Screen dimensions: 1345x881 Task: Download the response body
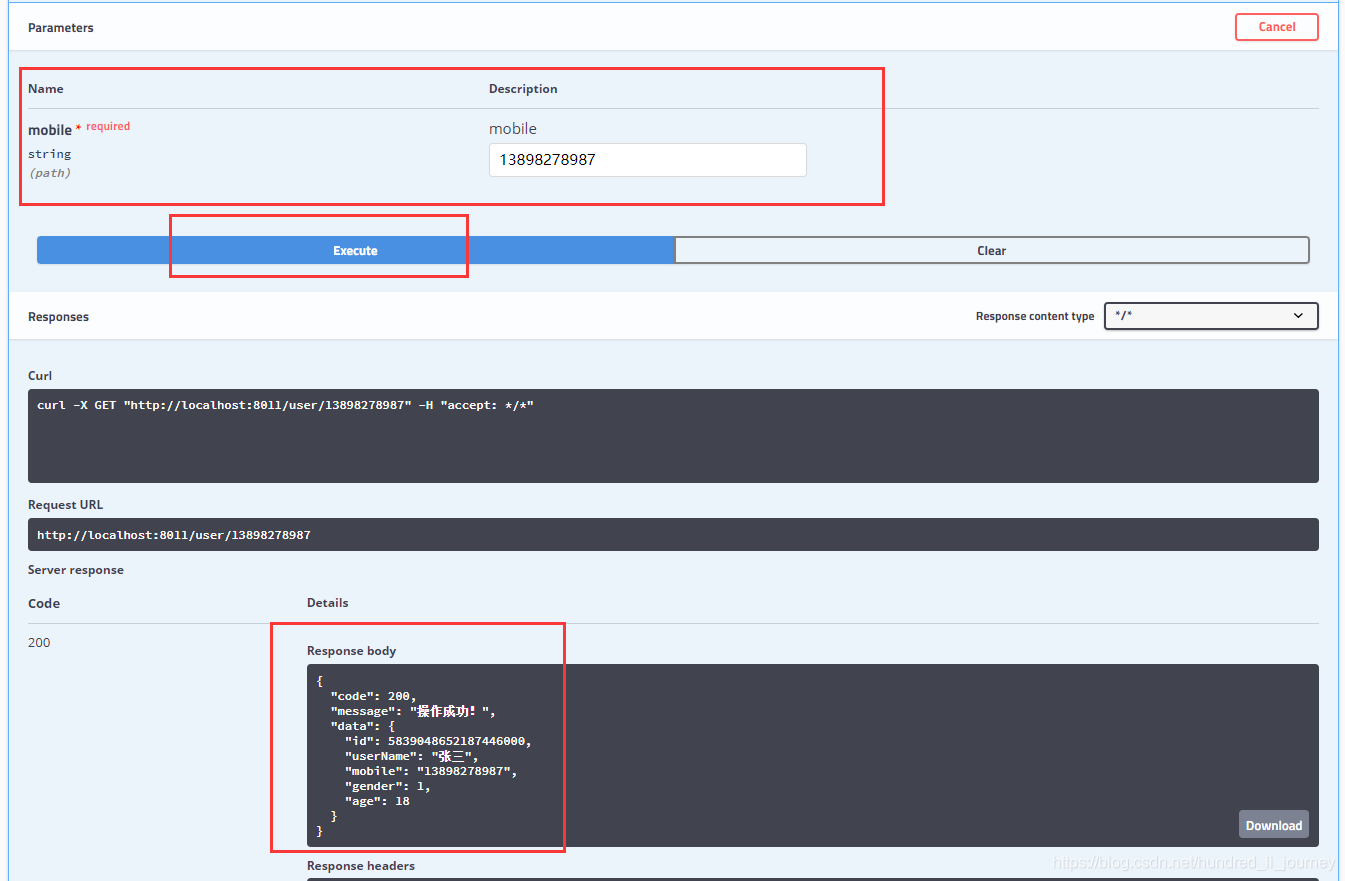point(1273,824)
